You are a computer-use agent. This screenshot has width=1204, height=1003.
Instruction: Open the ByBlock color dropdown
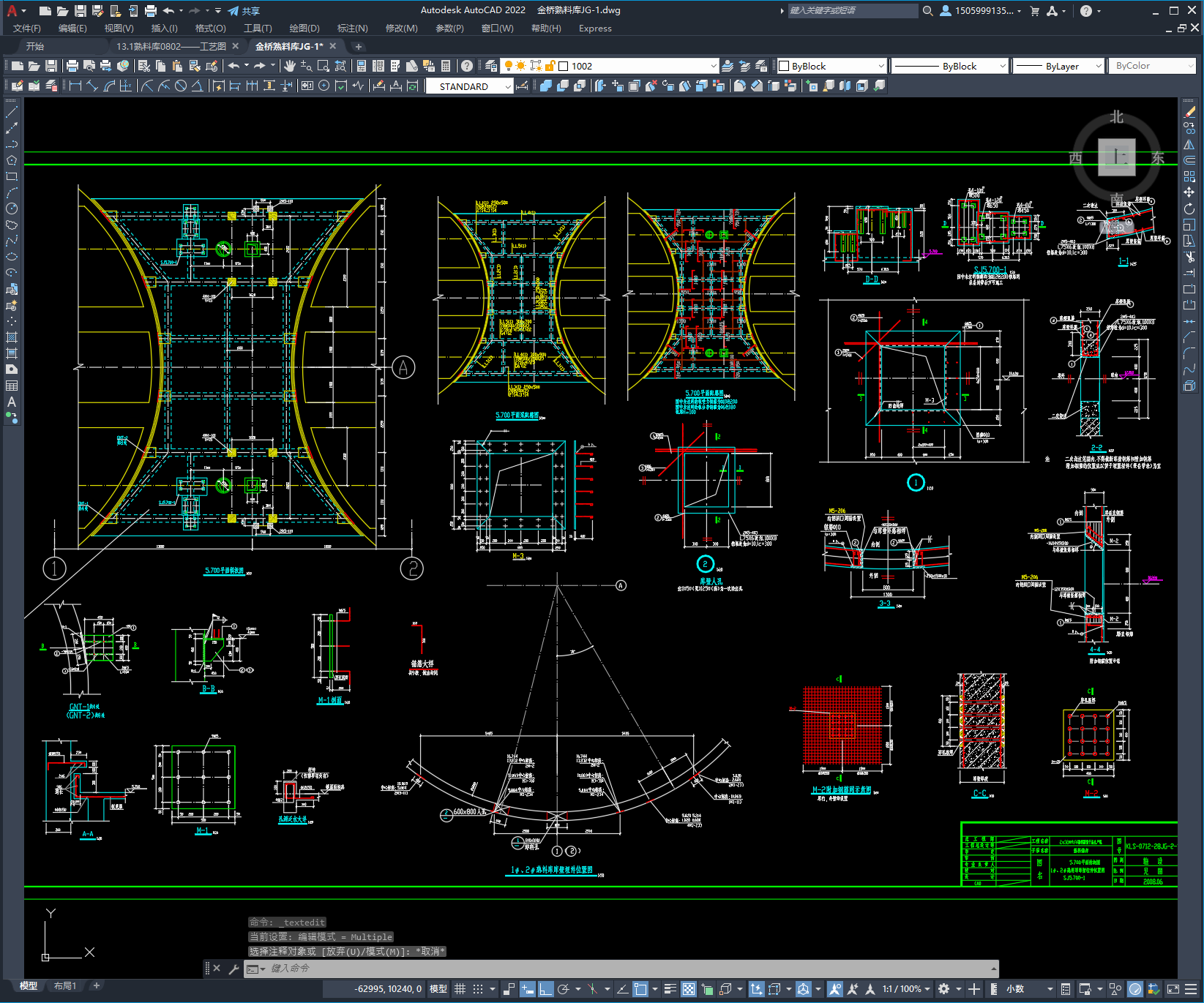(x=832, y=66)
